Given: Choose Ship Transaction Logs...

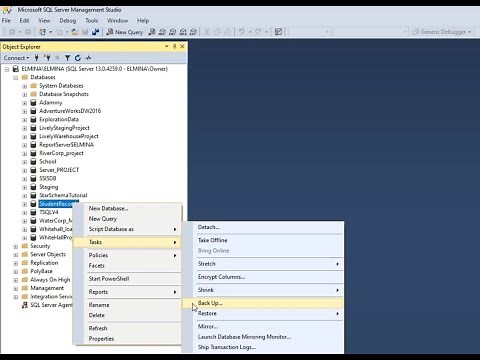Looking at the screenshot, I should [x=263, y=347].
